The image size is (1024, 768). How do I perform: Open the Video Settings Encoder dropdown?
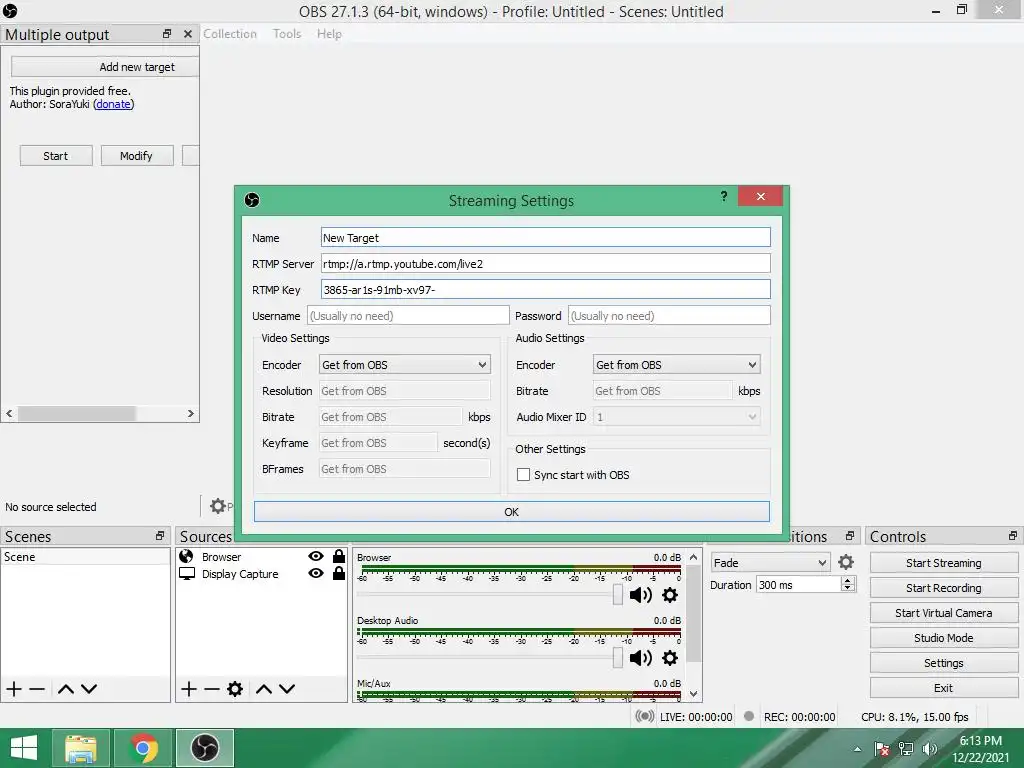pos(405,364)
